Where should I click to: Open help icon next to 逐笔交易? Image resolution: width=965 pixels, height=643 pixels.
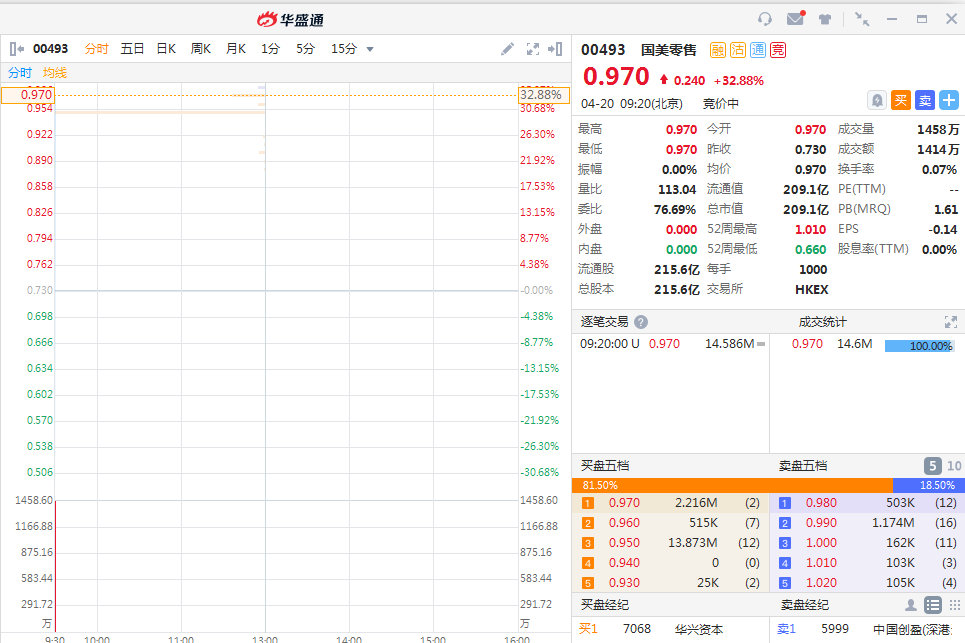pos(641,322)
